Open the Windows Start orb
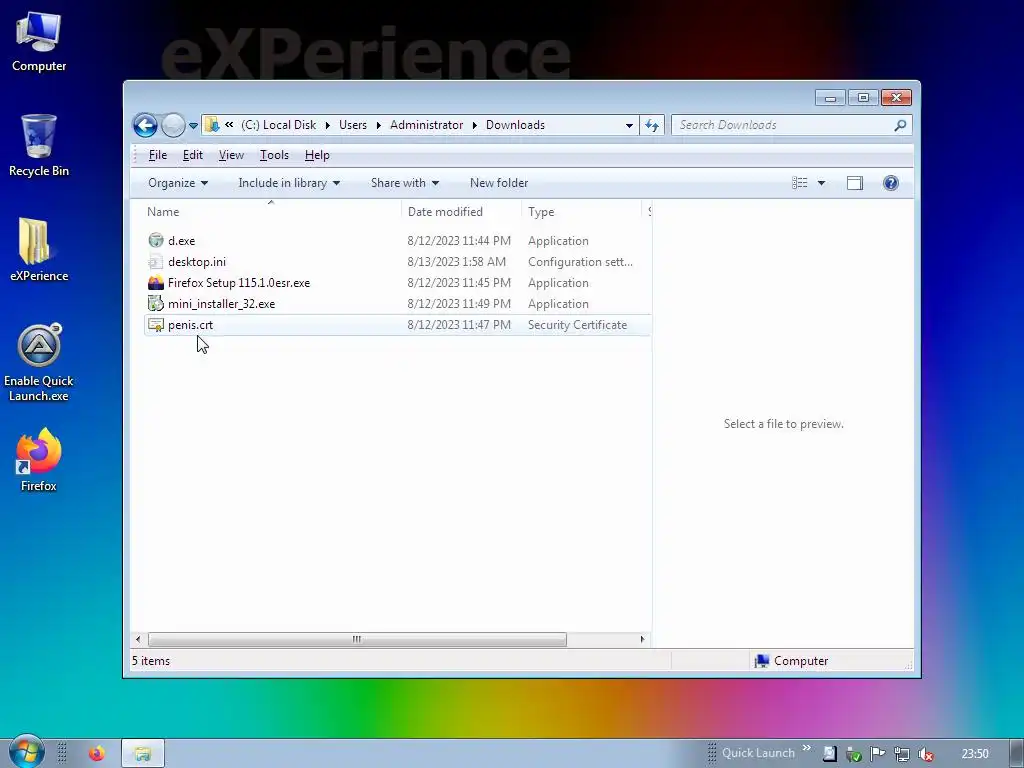1024x768 pixels. (x=26, y=751)
